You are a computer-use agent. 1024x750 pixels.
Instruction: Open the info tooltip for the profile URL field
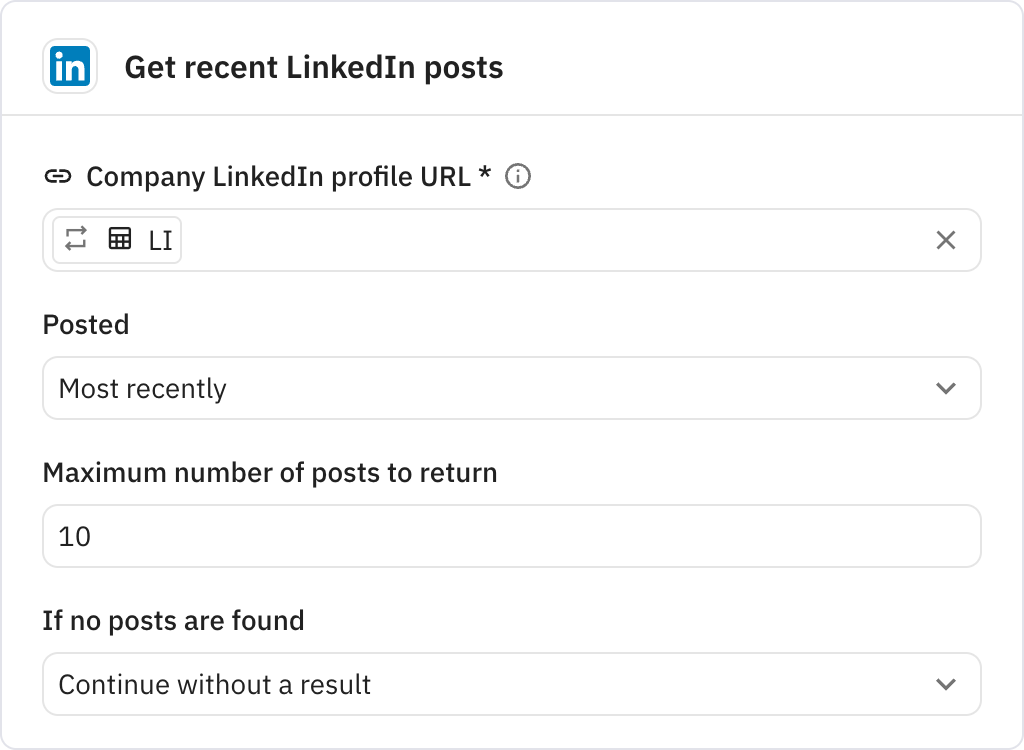pos(519,177)
